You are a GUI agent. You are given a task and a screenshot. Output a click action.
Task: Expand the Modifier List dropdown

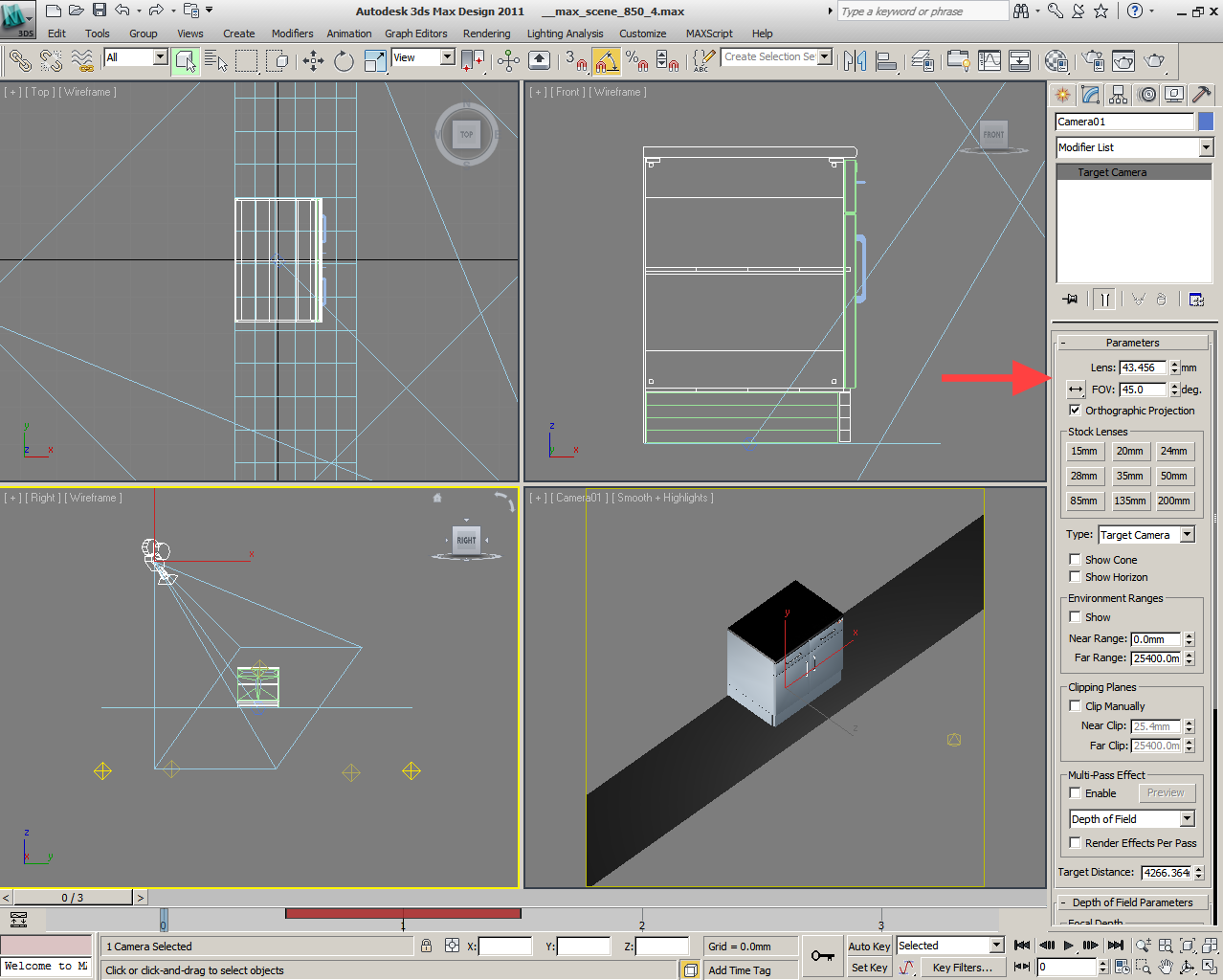tap(1134, 147)
